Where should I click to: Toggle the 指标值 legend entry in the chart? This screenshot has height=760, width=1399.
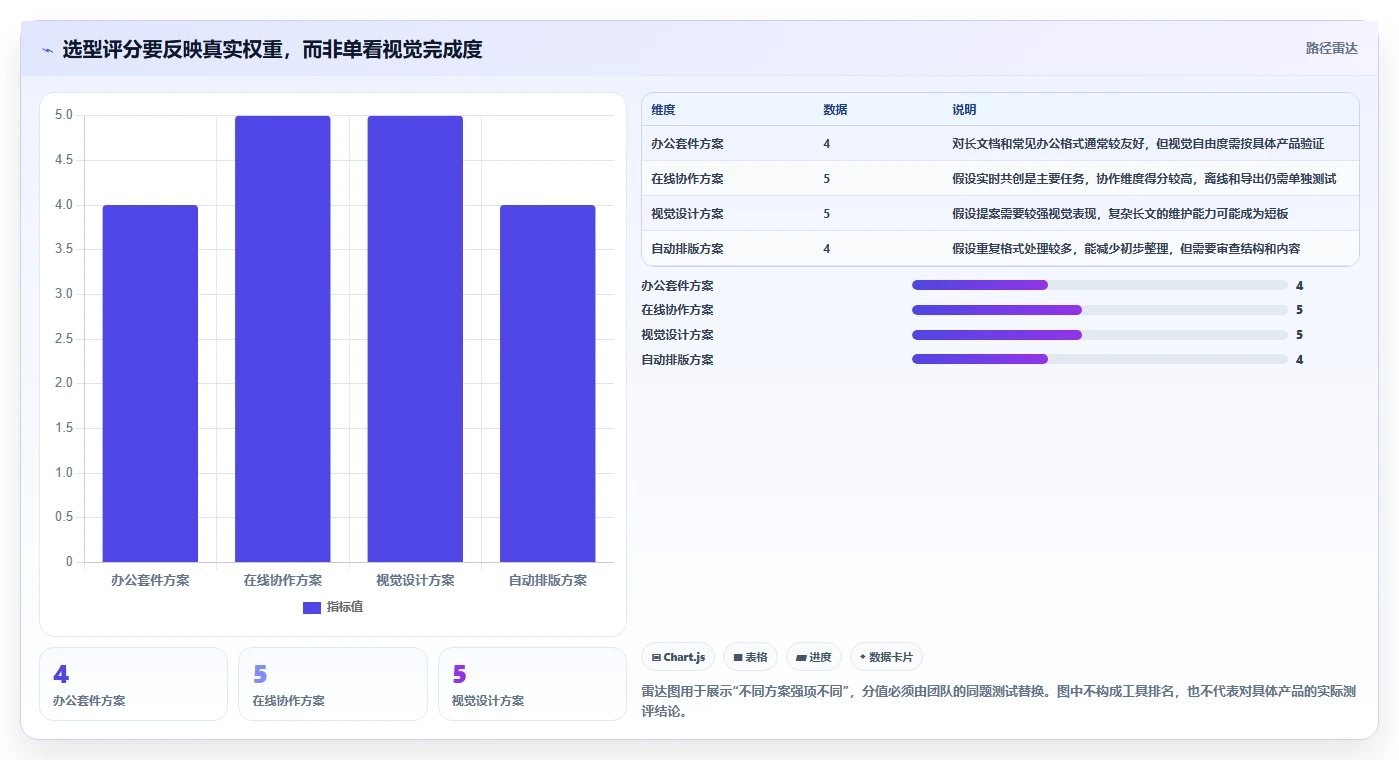pyautogui.click(x=333, y=607)
